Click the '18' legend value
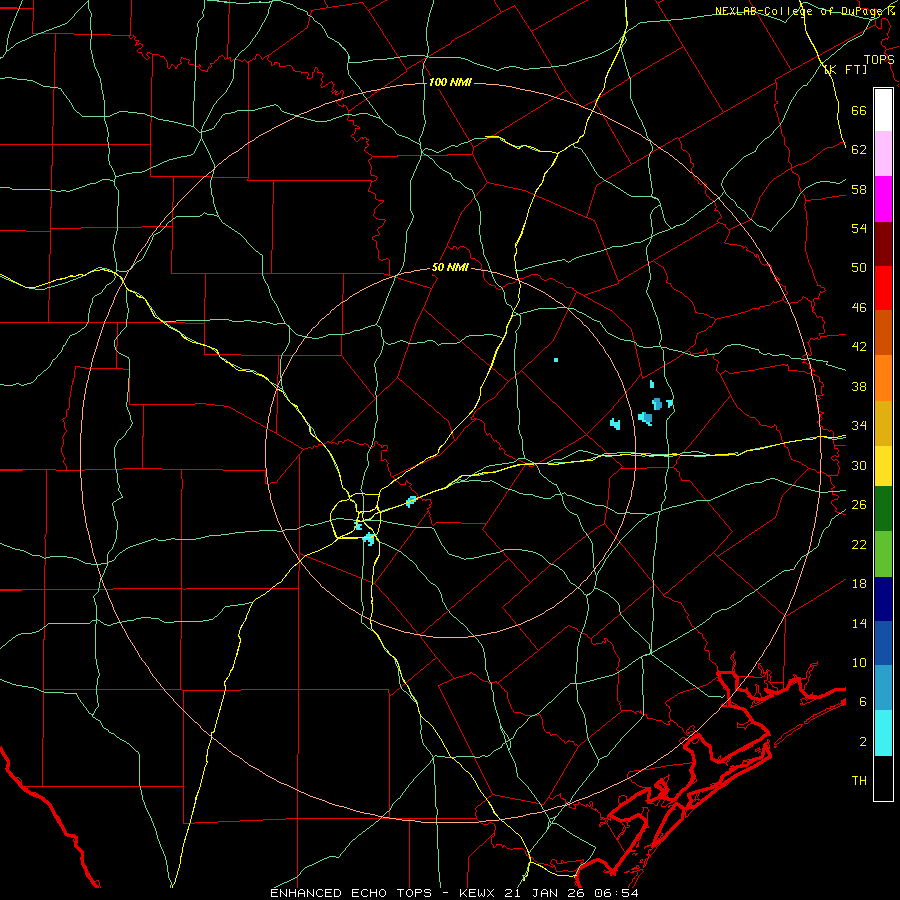Image resolution: width=900 pixels, height=900 pixels. click(x=859, y=584)
